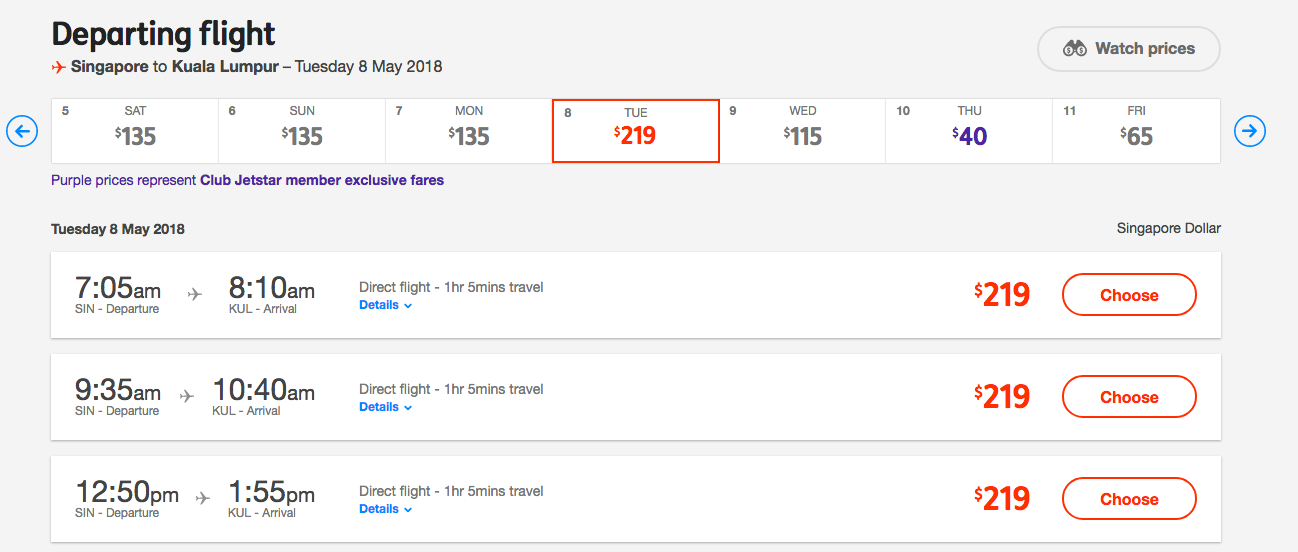The height and width of the screenshot is (552, 1298).
Task: Click the binoculars icon in Watch prices
Action: (1075, 48)
